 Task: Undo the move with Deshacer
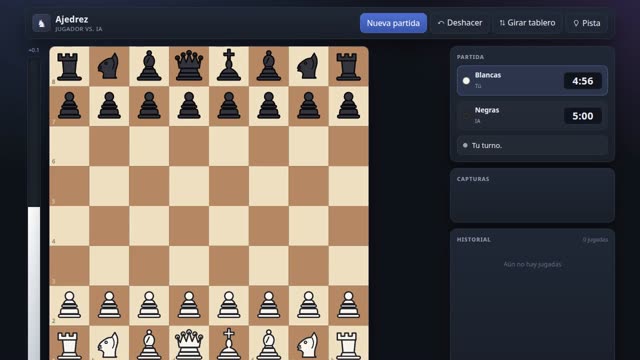pos(460,23)
